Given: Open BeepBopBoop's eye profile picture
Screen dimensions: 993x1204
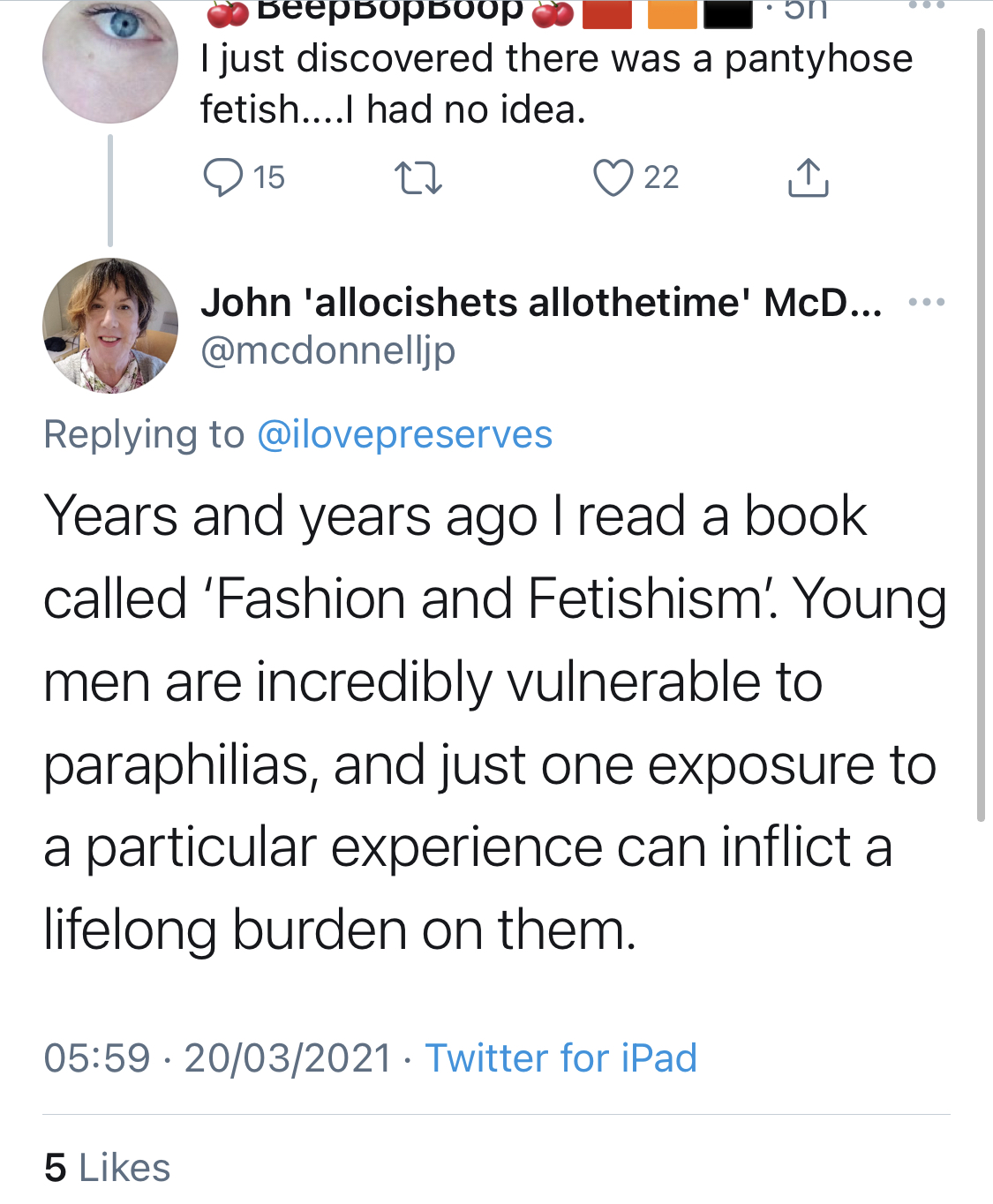Looking at the screenshot, I should point(110,57).
